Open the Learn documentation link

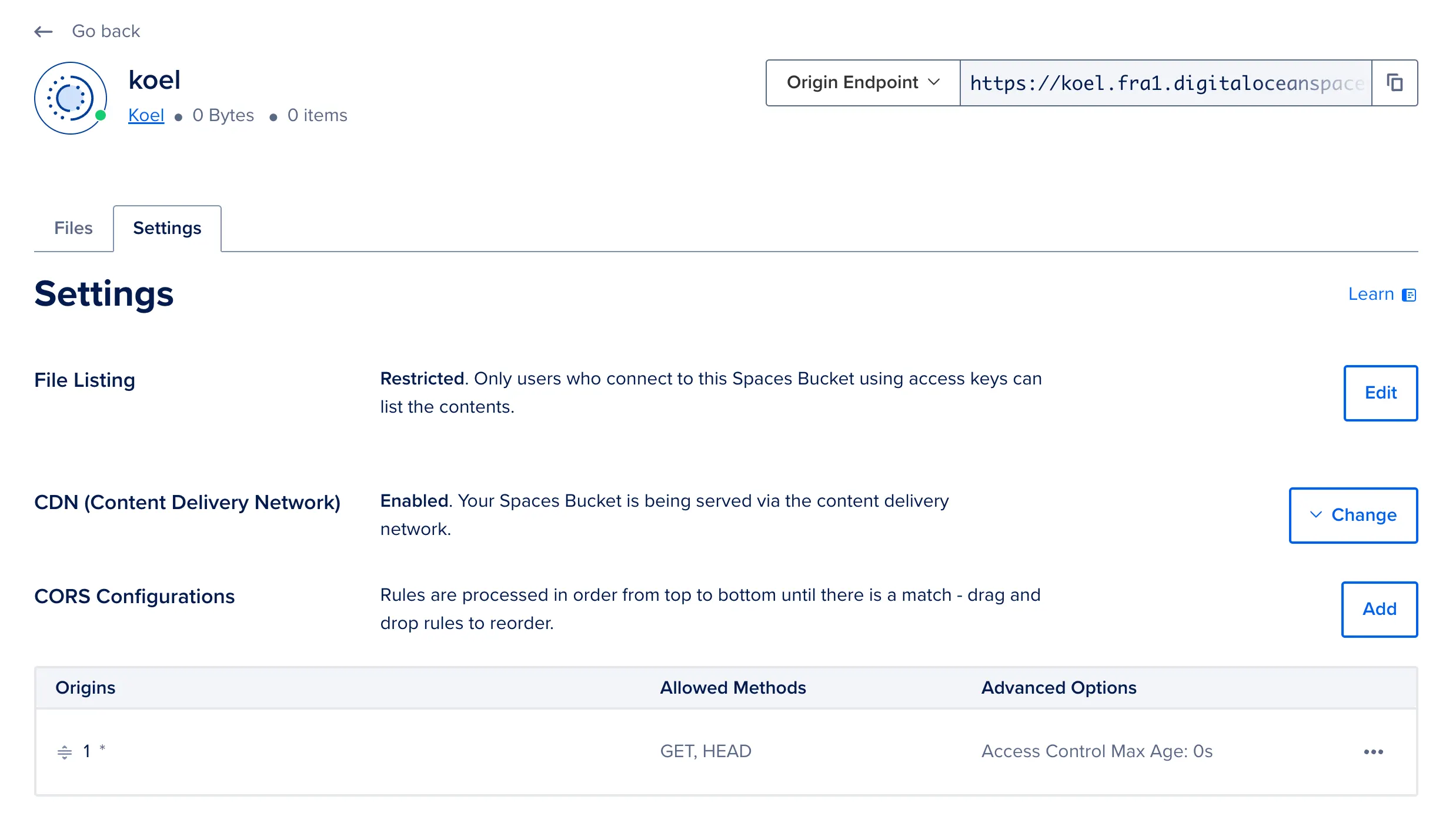1371,295
